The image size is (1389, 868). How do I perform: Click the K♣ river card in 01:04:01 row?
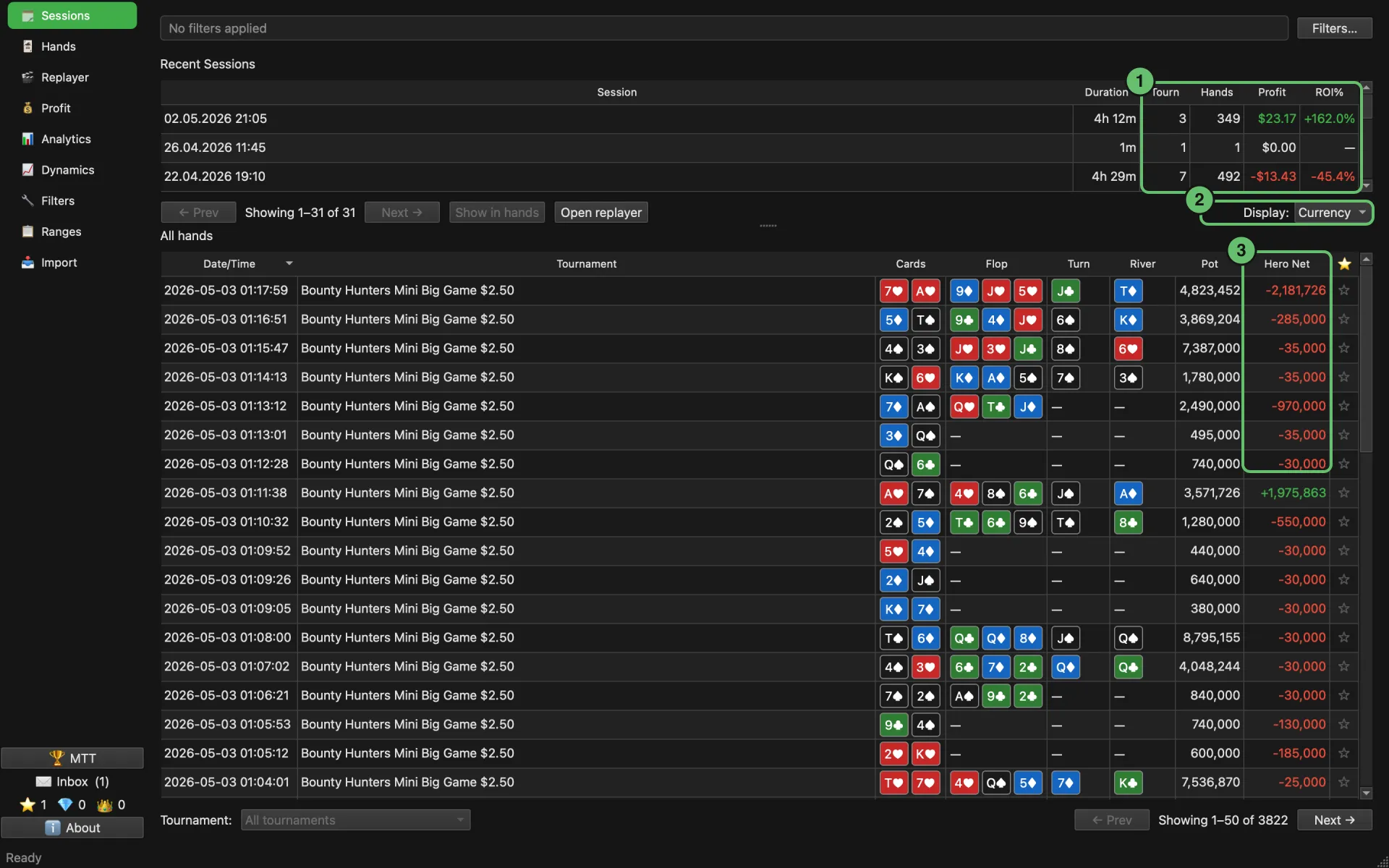(1128, 783)
